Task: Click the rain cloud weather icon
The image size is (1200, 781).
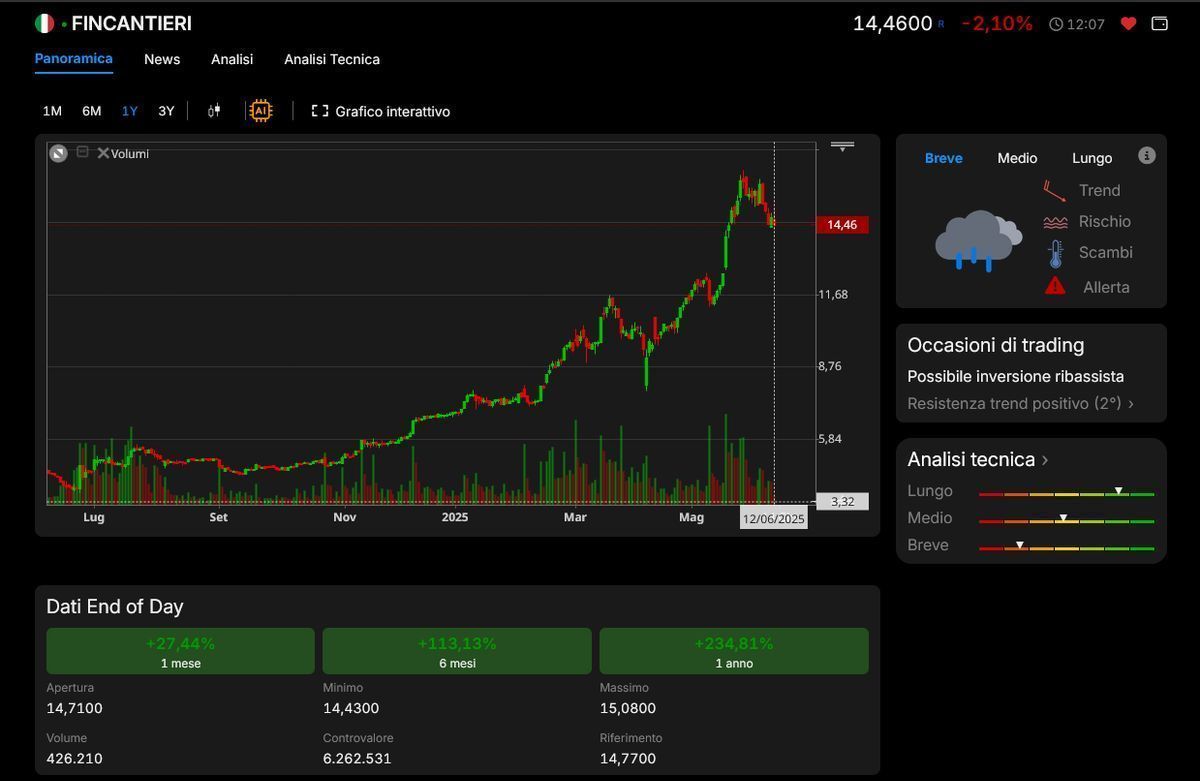Action: (x=978, y=241)
